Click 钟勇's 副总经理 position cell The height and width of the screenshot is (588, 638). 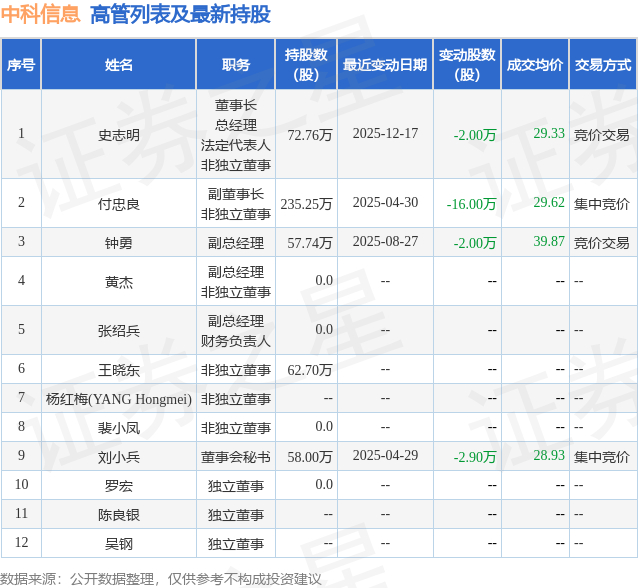point(236,243)
